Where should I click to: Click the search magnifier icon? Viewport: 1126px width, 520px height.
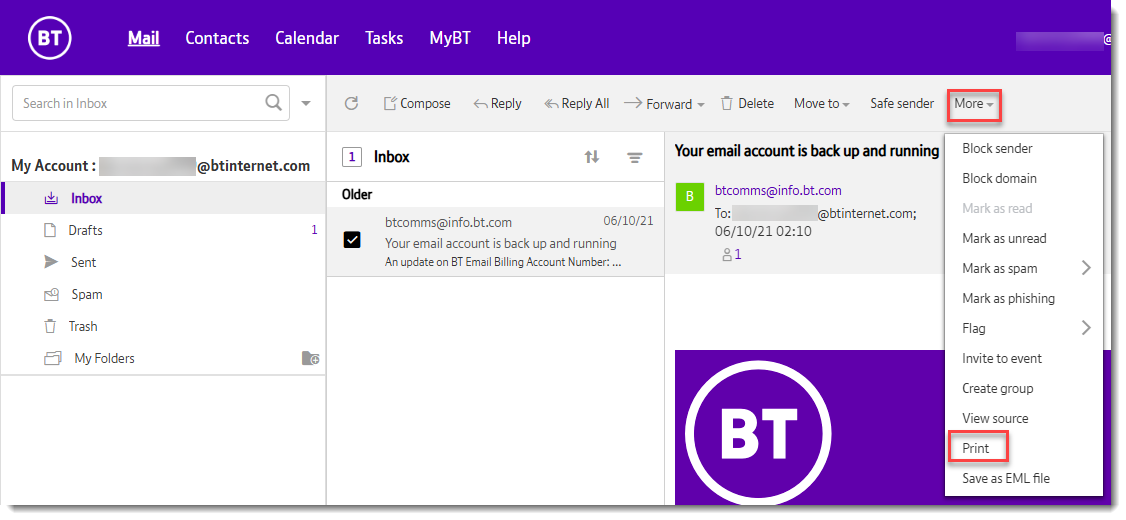tap(274, 103)
